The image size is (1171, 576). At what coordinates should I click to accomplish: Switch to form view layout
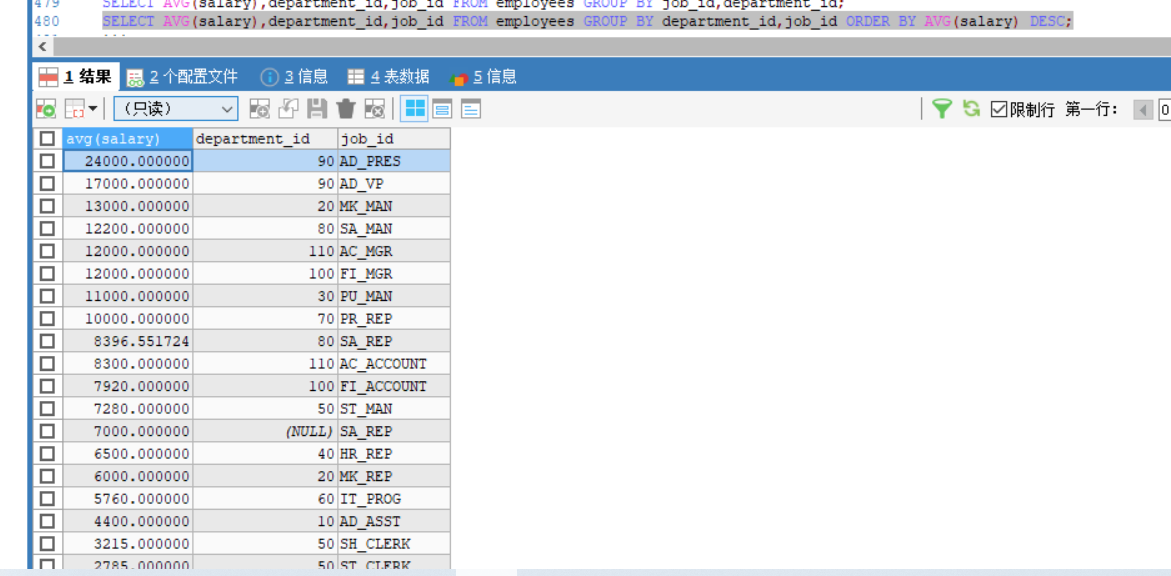click(442, 108)
